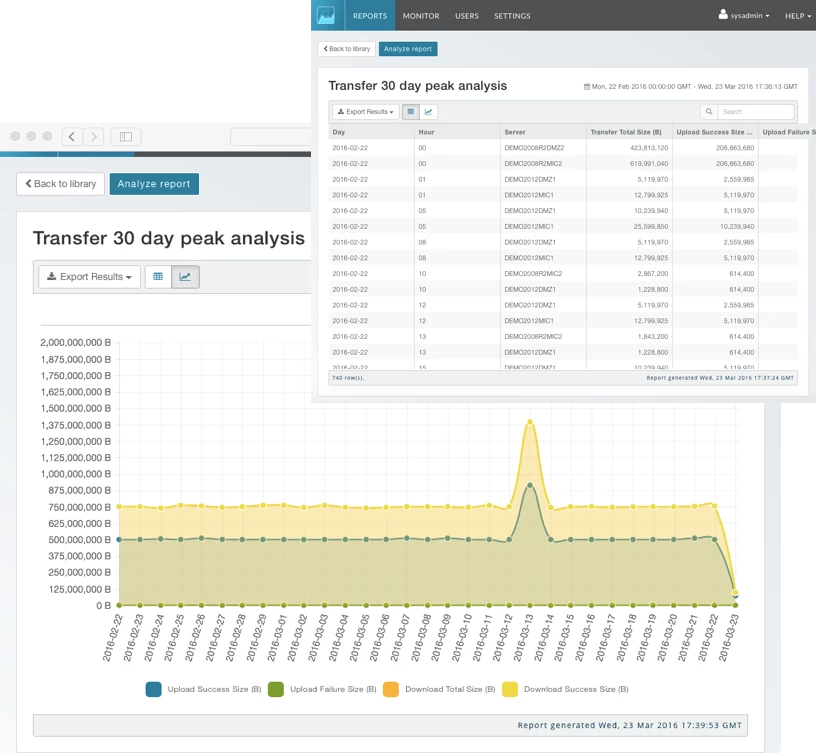Toggle Upload Success Size series in the legend
Image resolution: width=816 pixels, height=753 pixels.
pyautogui.click(x=154, y=689)
